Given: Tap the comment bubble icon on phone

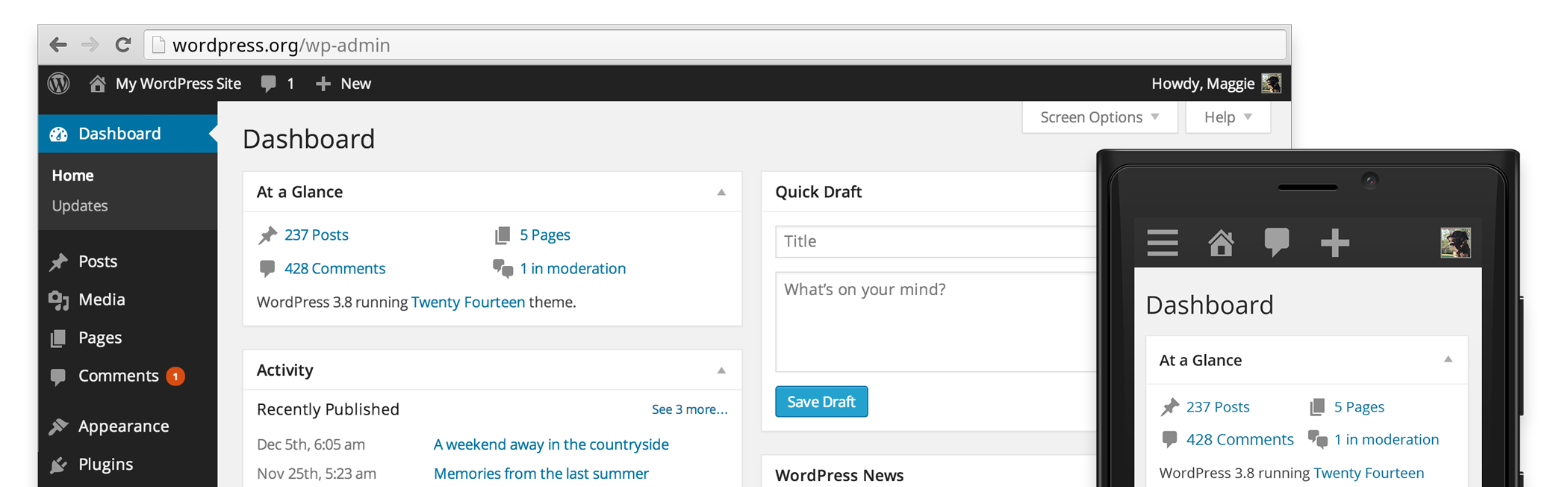Looking at the screenshot, I should click(x=1277, y=243).
